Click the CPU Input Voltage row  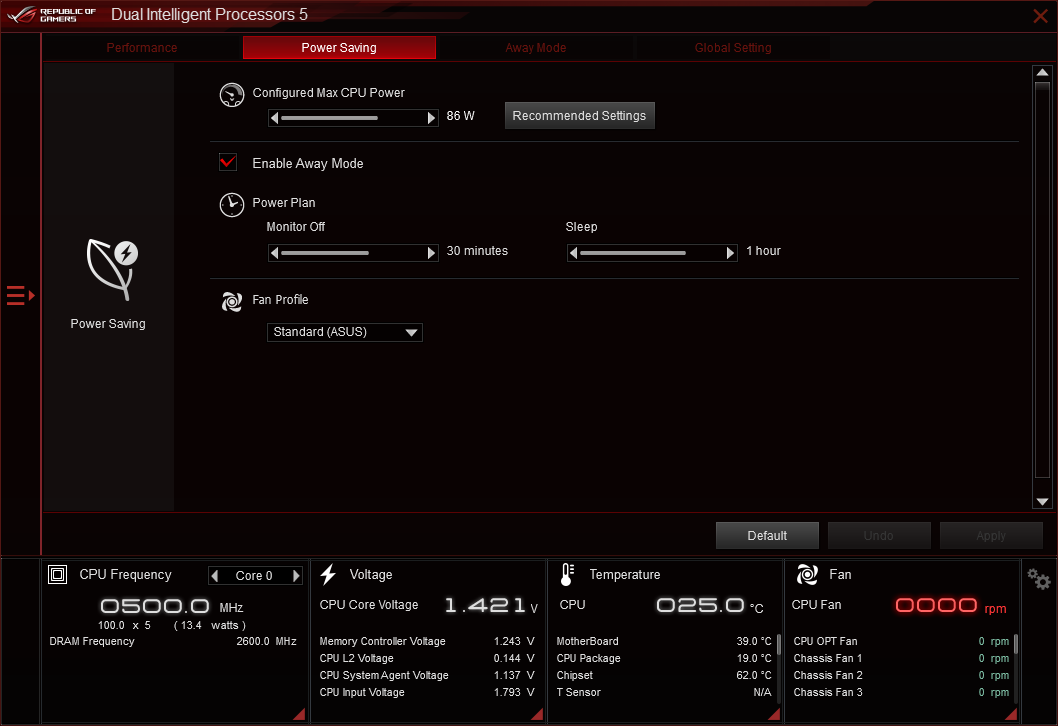pyautogui.click(x=427, y=692)
